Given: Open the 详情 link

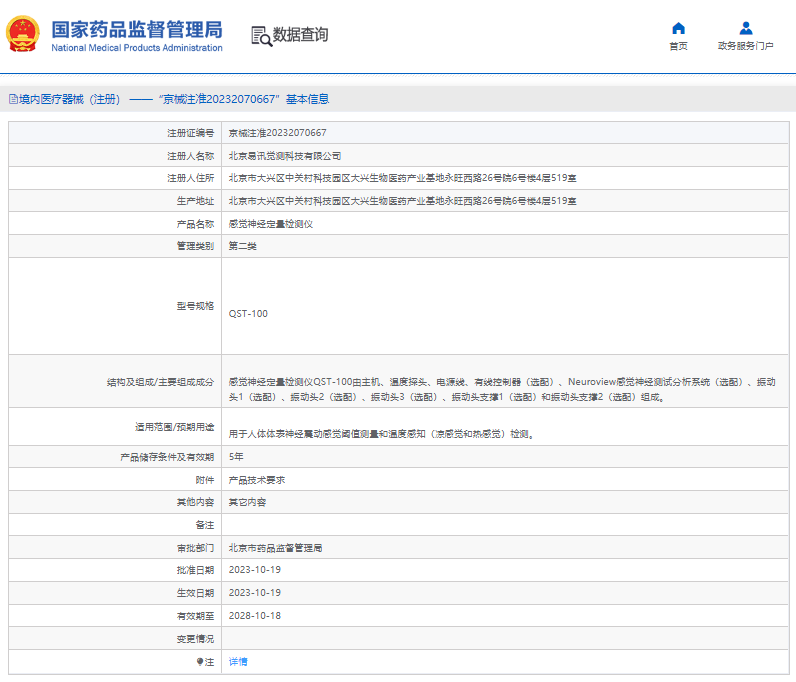Looking at the screenshot, I should (x=238, y=662).
